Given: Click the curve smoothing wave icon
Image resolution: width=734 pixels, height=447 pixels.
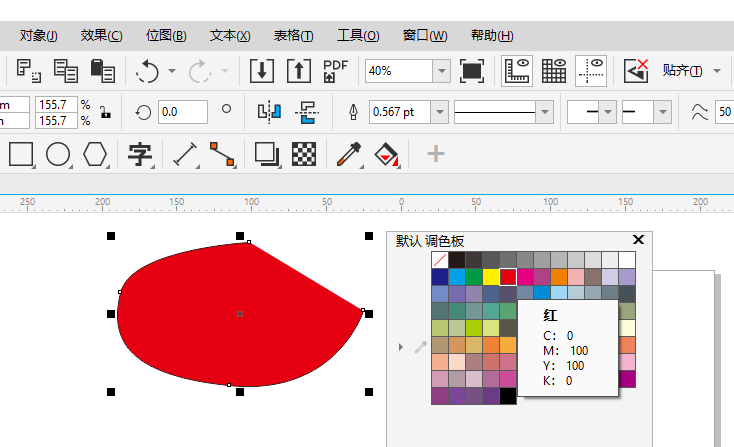Looking at the screenshot, I should 699,112.
